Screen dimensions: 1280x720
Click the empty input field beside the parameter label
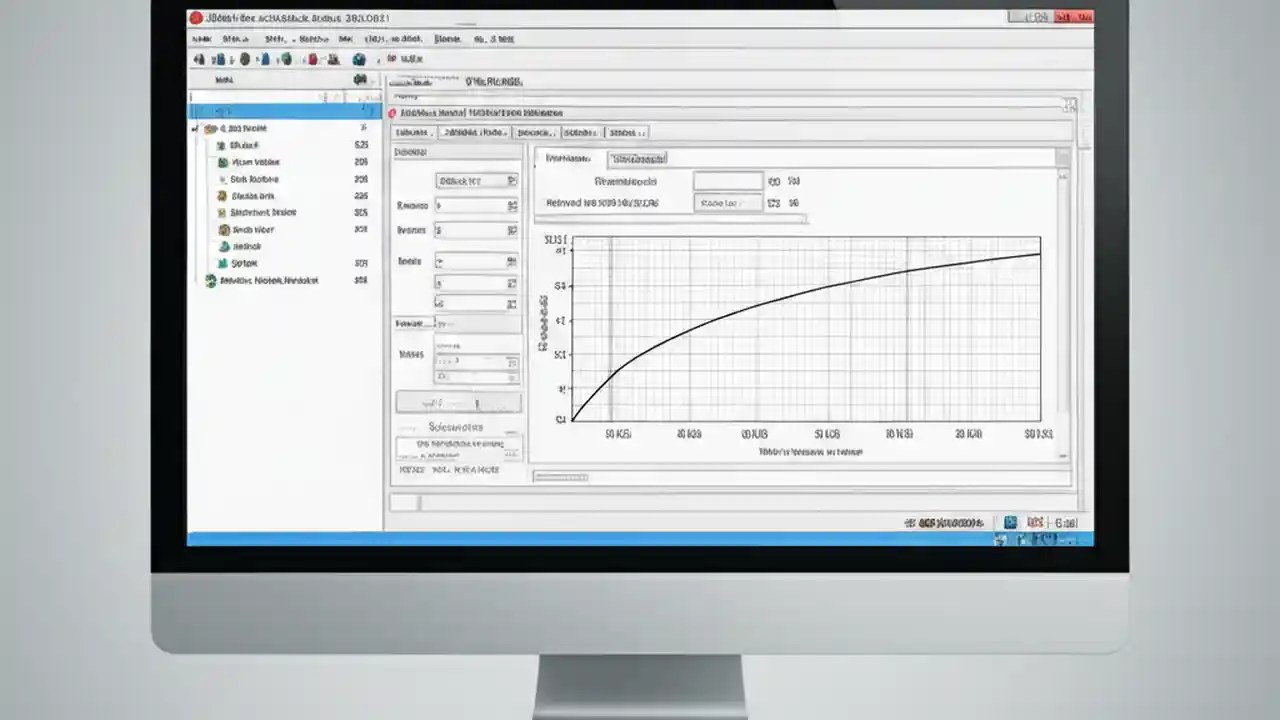click(727, 181)
